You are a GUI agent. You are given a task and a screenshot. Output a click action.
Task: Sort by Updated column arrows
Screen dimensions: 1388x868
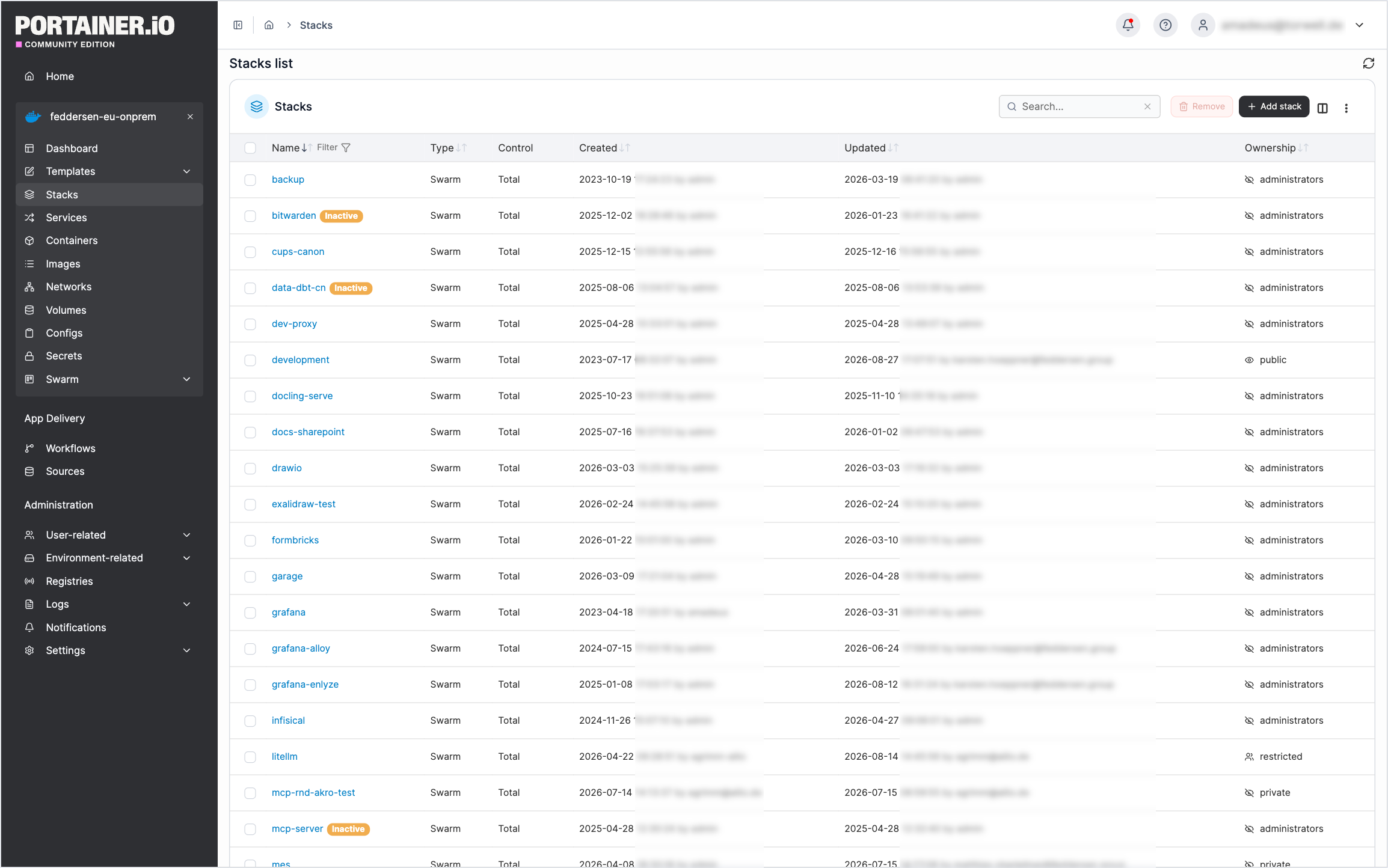[893, 148]
